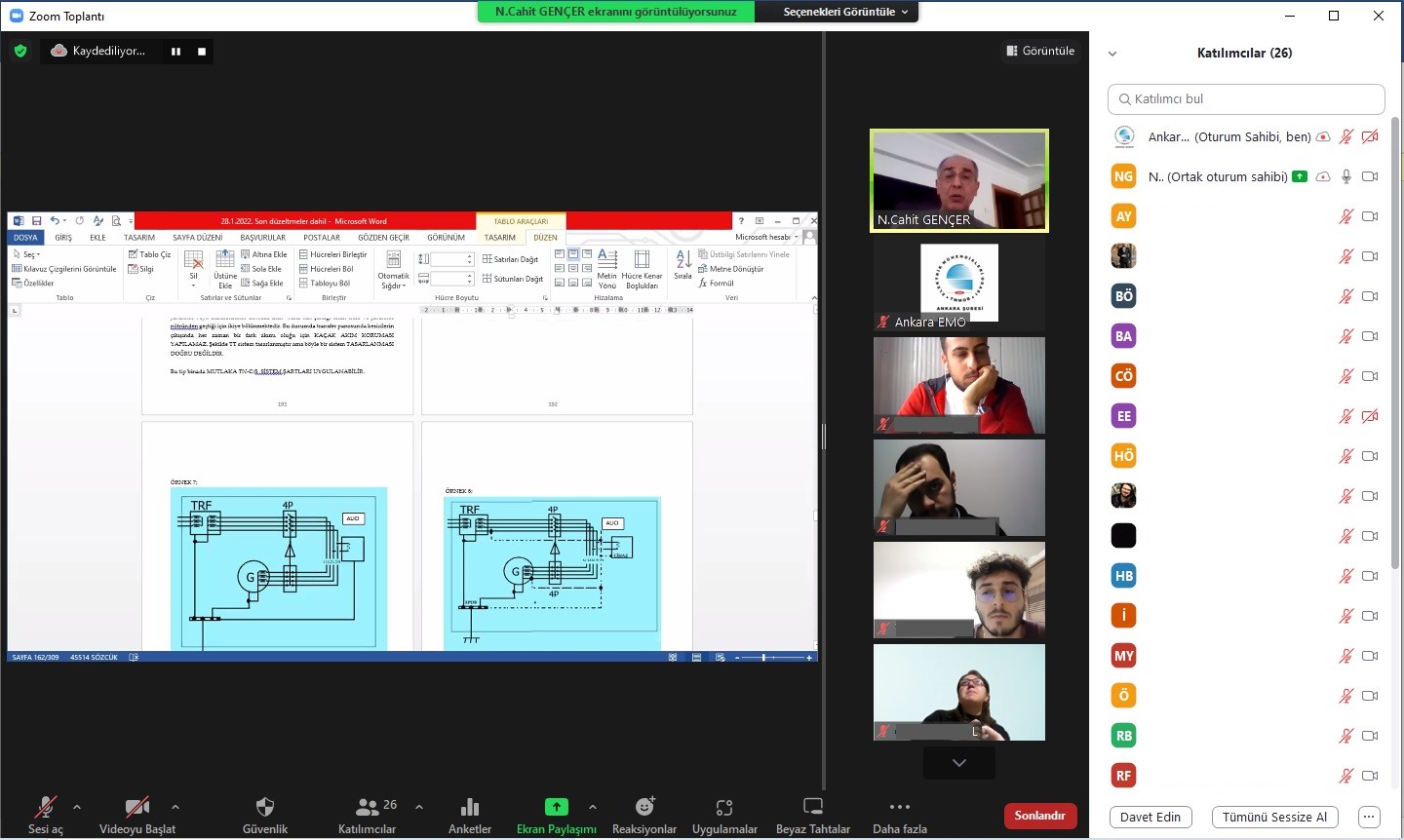Image resolution: width=1404 pixels, height=840 pixels.
Task: Expand options arrow next to Katılımcılar
Action: [x=419, y=807]
